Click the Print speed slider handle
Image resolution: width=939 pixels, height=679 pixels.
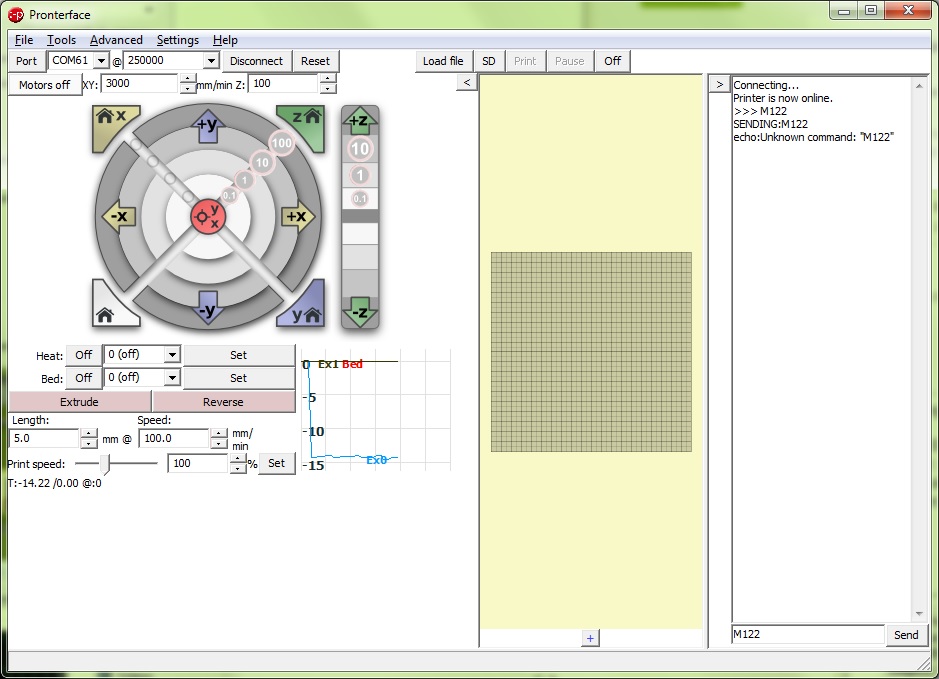pos(105,464)
